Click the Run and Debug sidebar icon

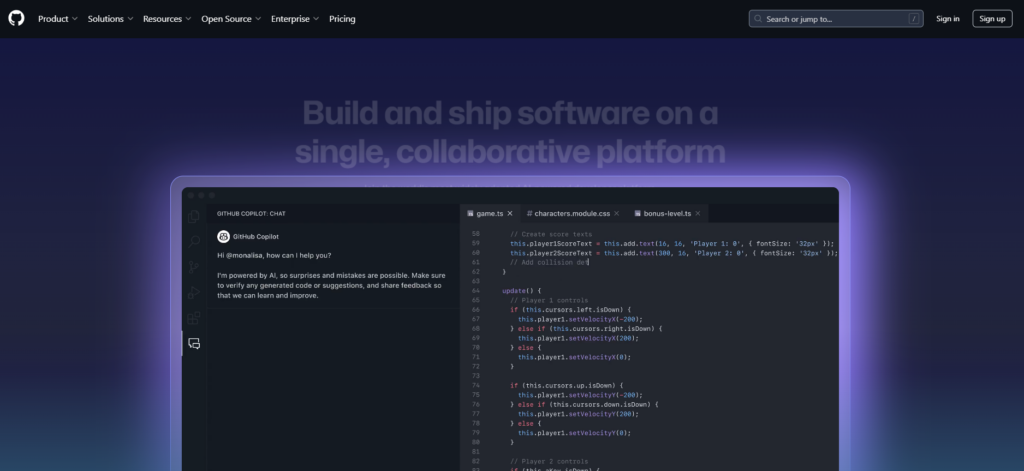(194, 292)
